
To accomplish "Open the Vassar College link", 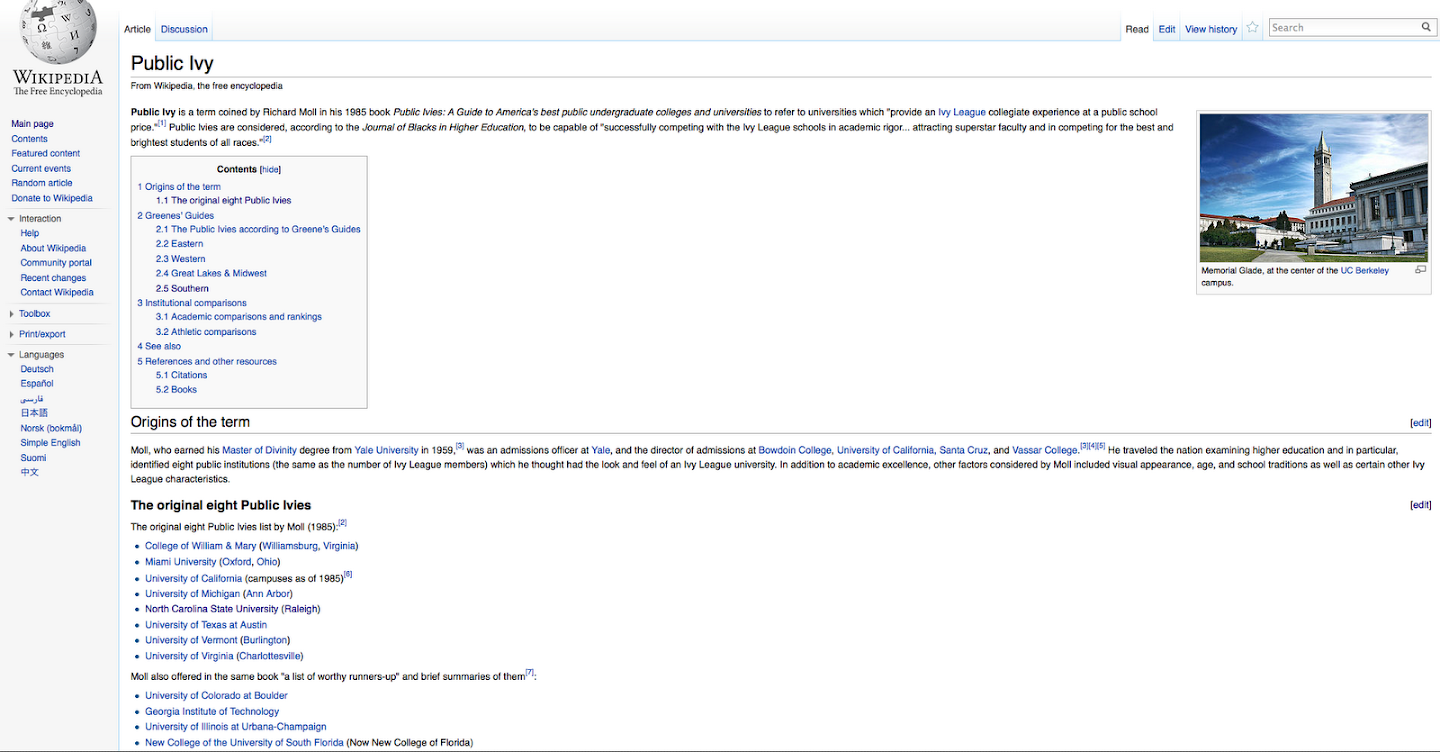I will (1045, 450).
